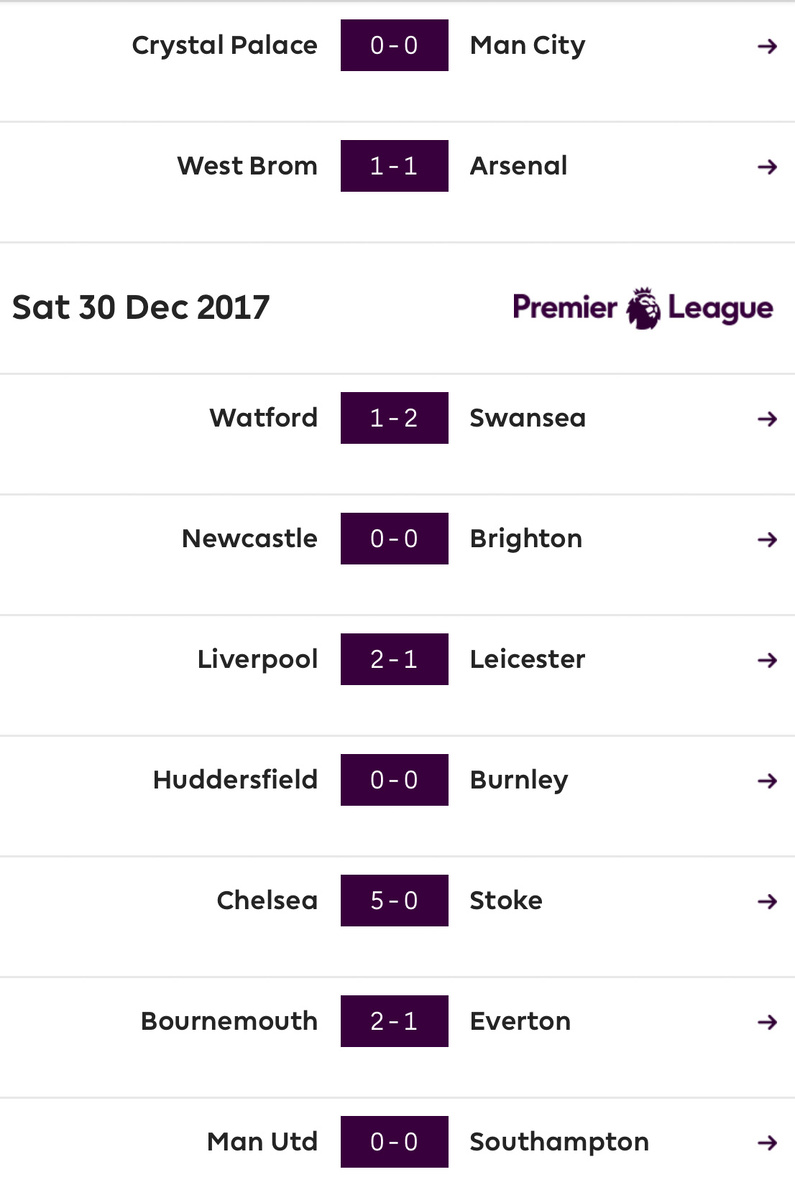
Task: Click the Sat 30 Dec 2017 heading
Action: pyautogui.click(x=141, y=306)
